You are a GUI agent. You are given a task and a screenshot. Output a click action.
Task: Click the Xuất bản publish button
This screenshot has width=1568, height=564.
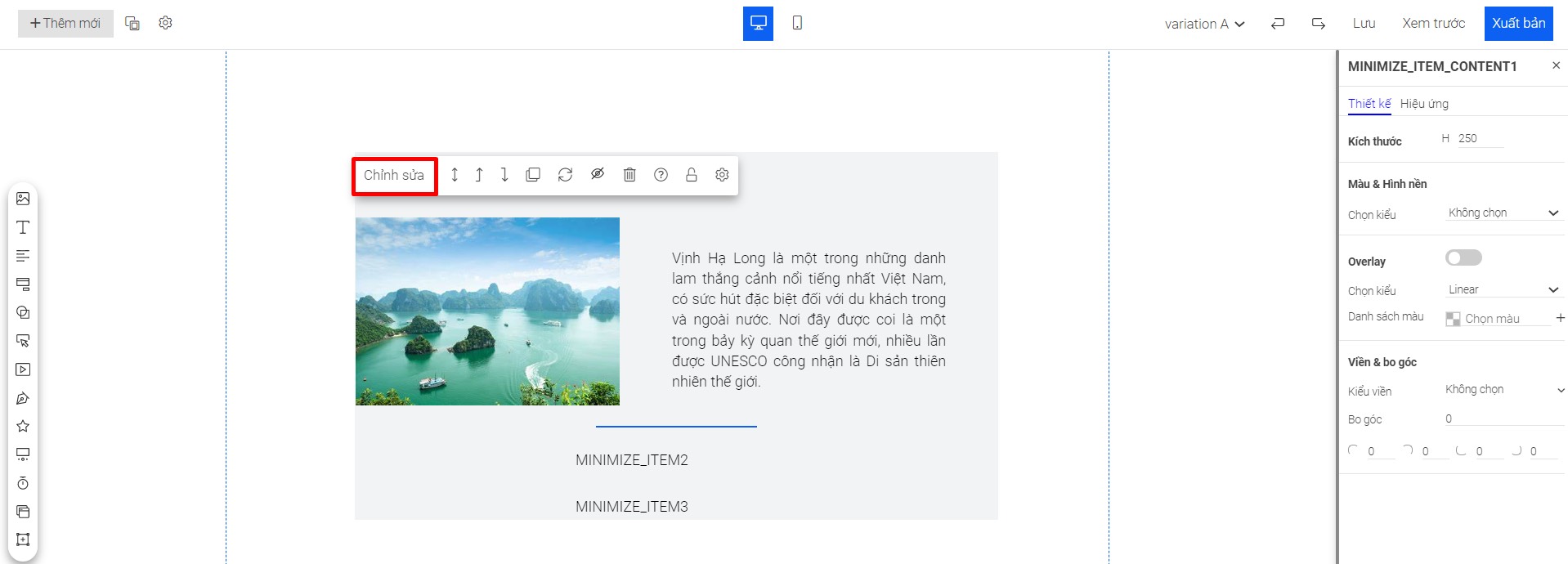tap(1518, 23)
